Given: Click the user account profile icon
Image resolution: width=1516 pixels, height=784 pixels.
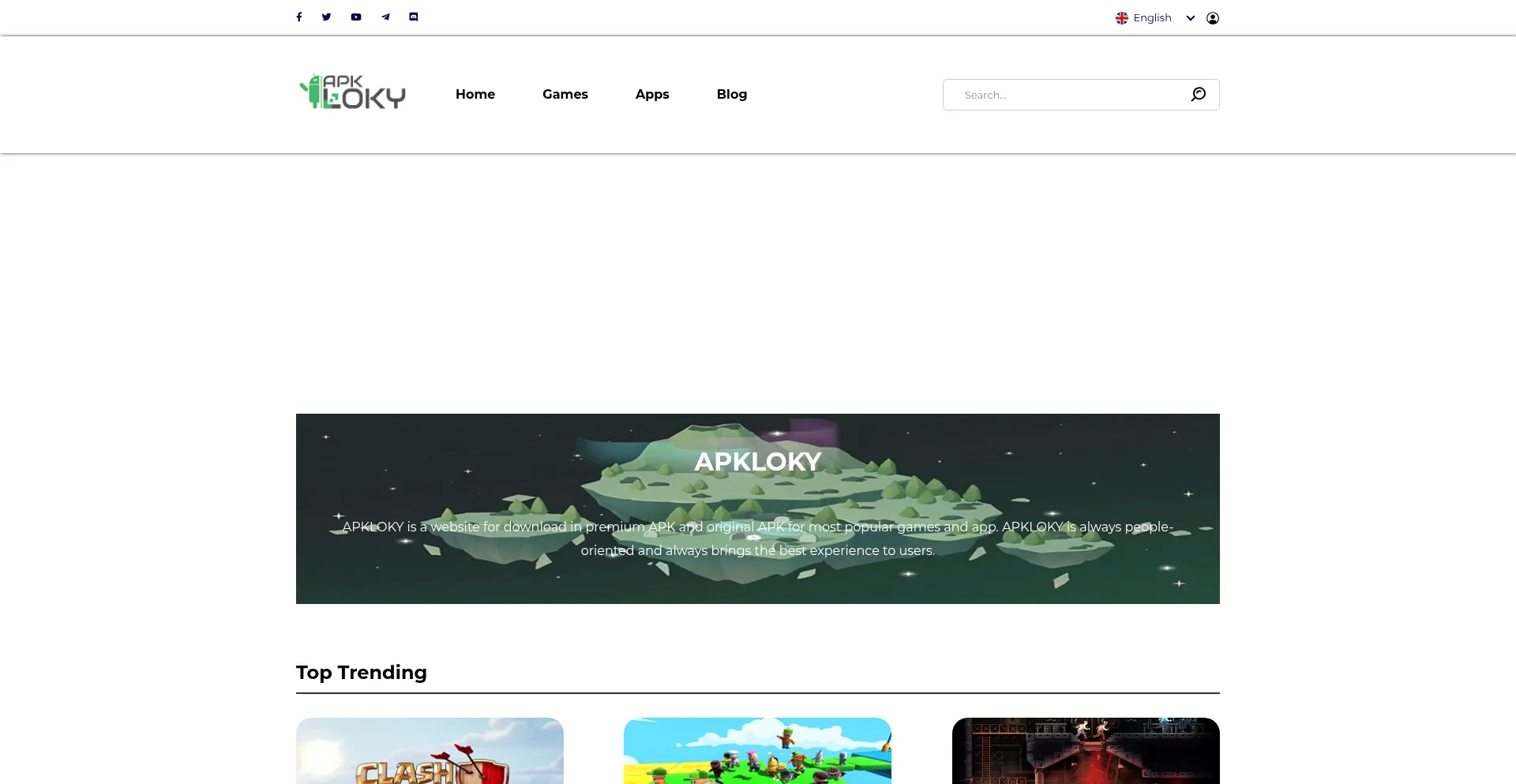Looking at the screenshot, I should [x=1213, y=18].
